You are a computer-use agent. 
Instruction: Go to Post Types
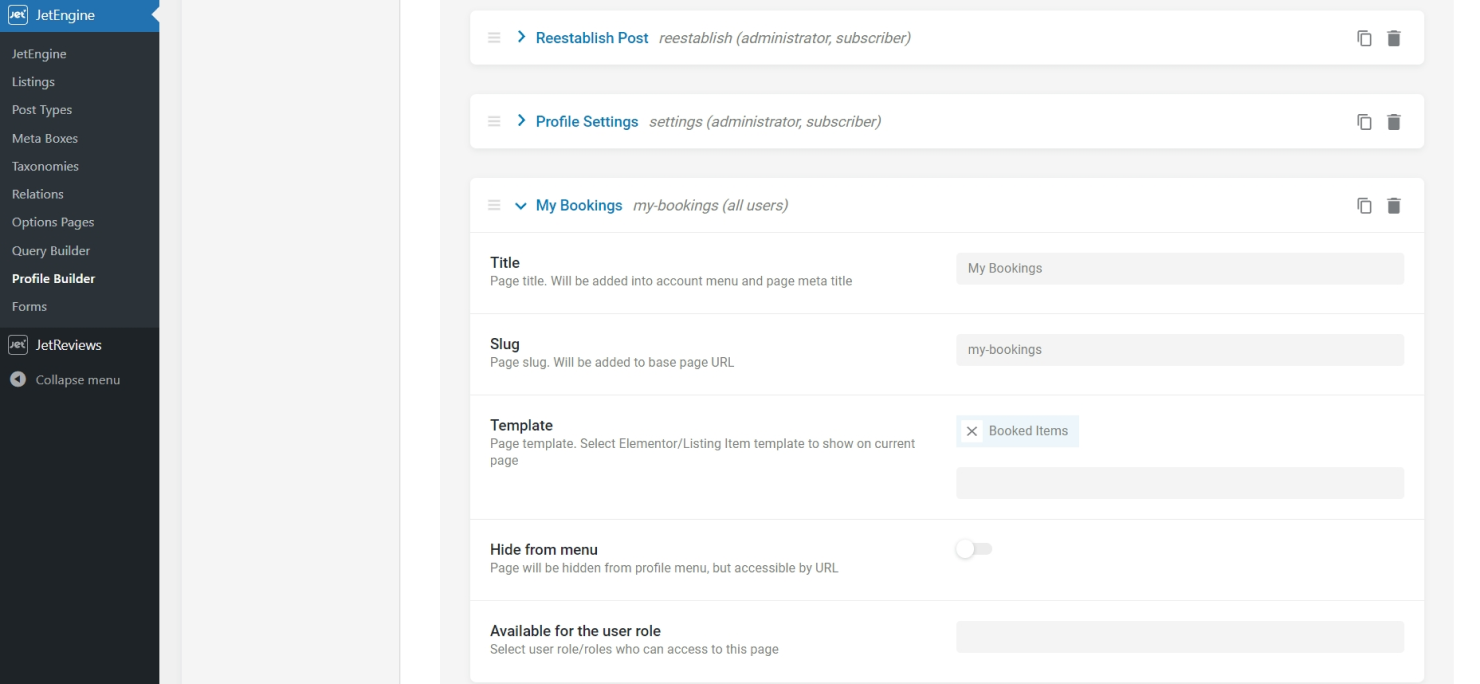tap(42, 110)
